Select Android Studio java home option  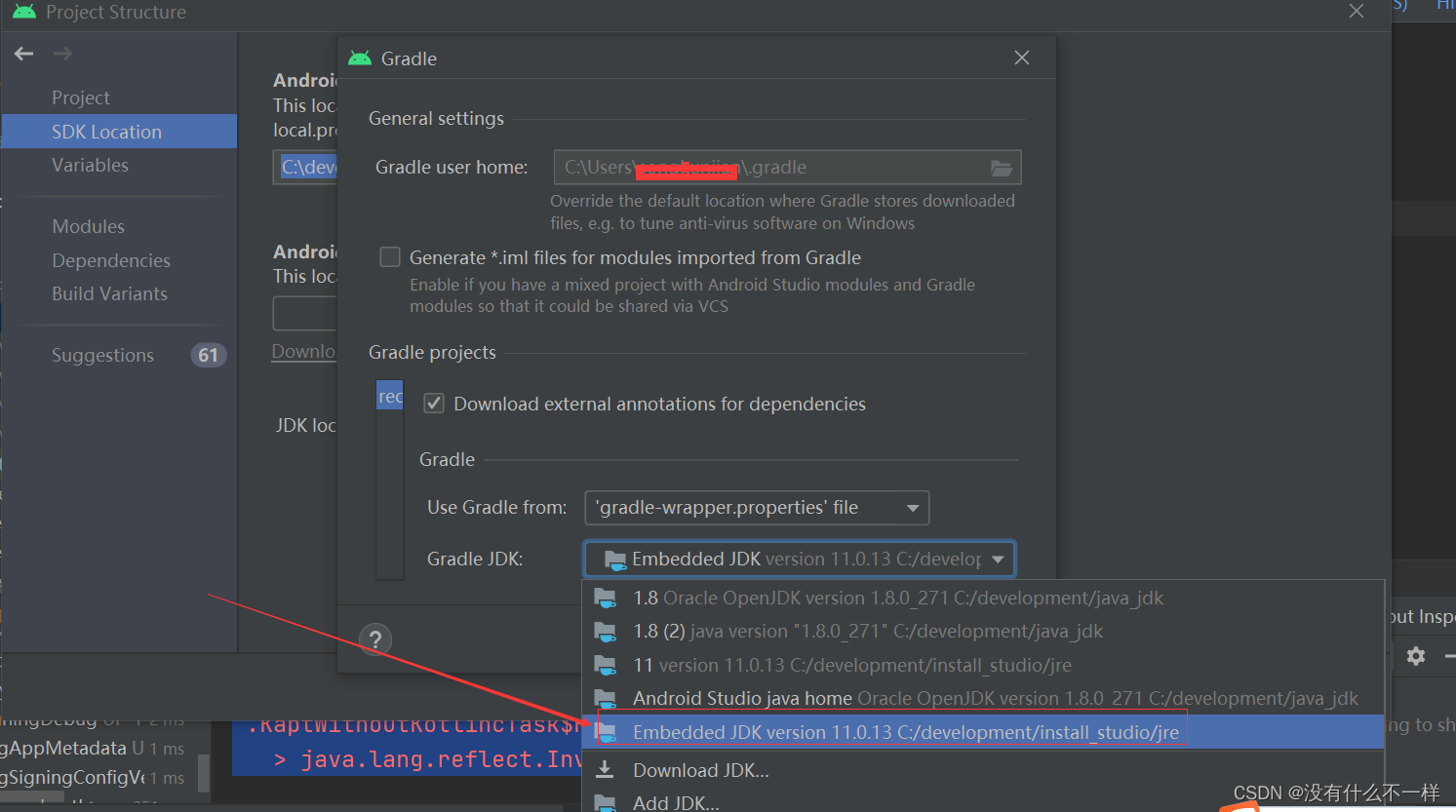(x=983, y=699)
